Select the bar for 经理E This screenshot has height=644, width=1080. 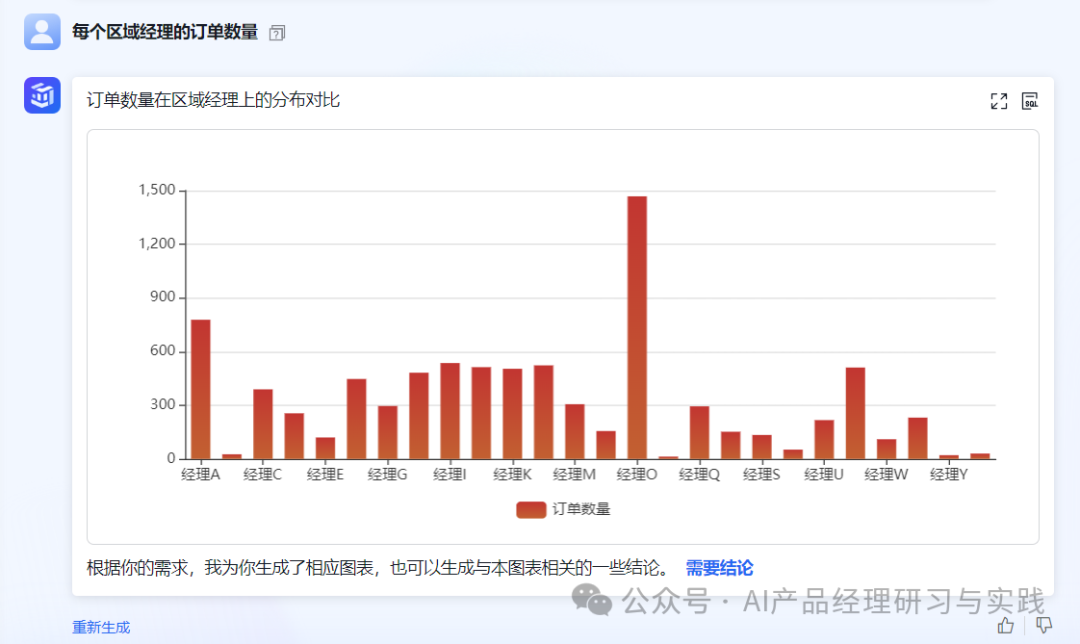point(325,448)
